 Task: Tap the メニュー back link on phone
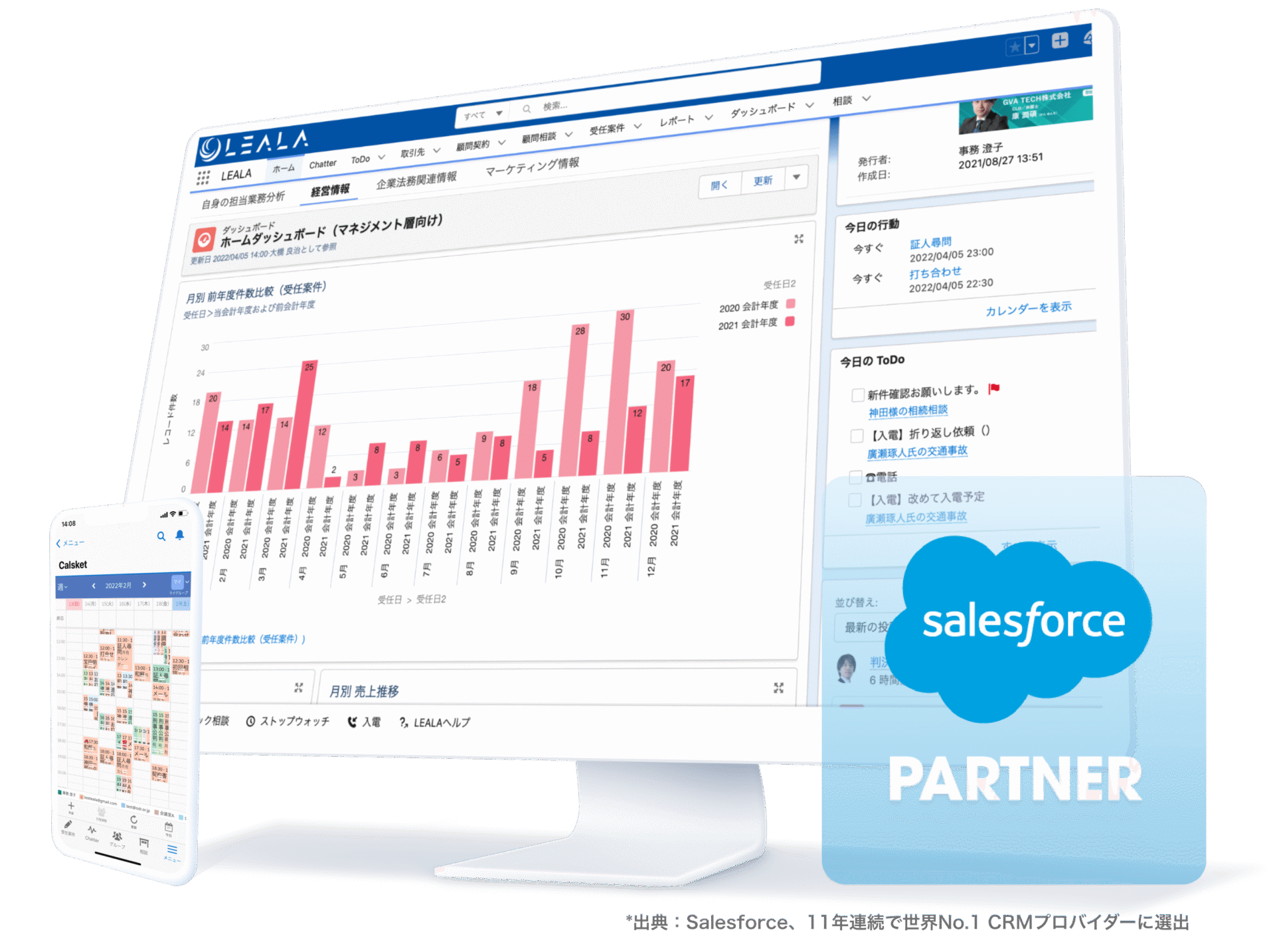[70, 543]
